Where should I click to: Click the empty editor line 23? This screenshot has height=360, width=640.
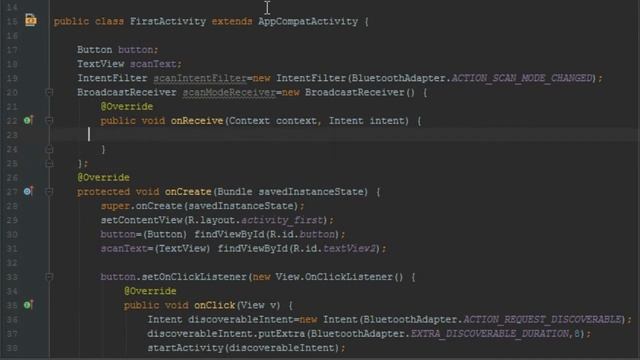point(344,135)
